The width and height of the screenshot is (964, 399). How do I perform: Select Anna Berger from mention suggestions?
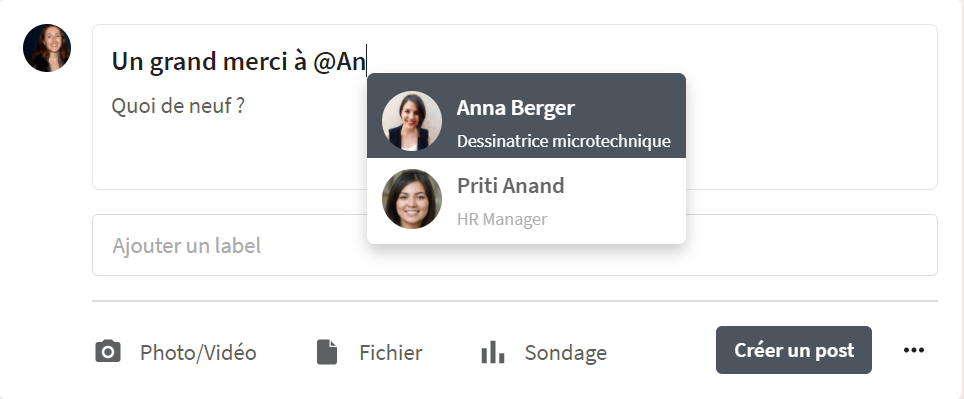coord(526,116)
